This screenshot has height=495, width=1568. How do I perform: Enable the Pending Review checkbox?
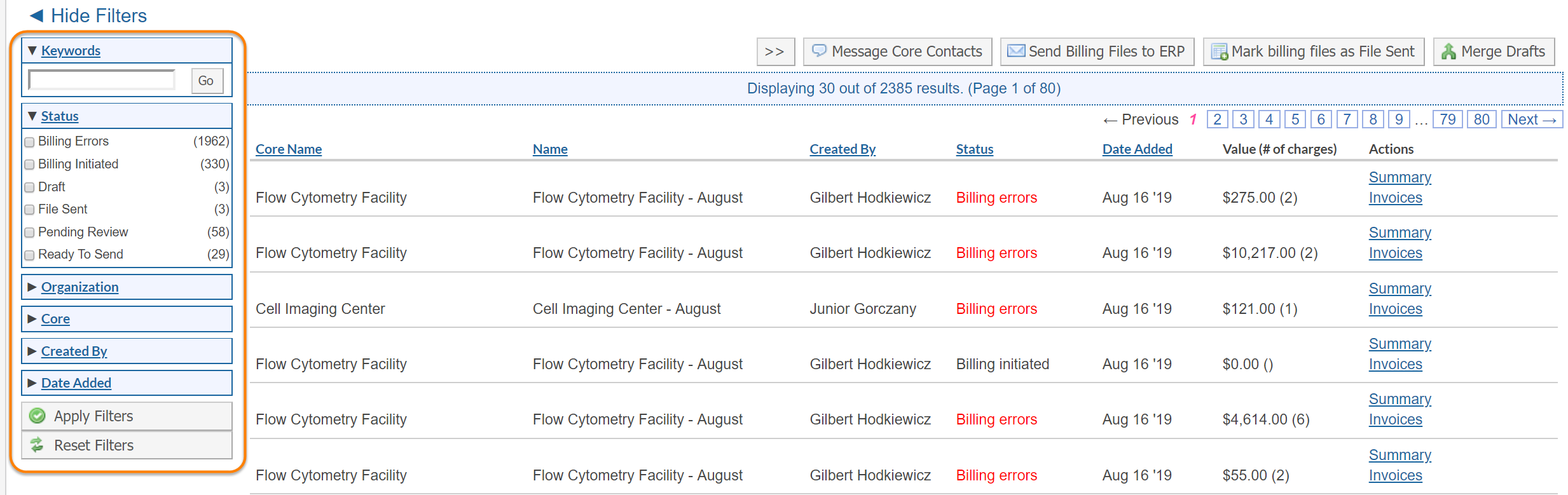[x=29, y=233]
